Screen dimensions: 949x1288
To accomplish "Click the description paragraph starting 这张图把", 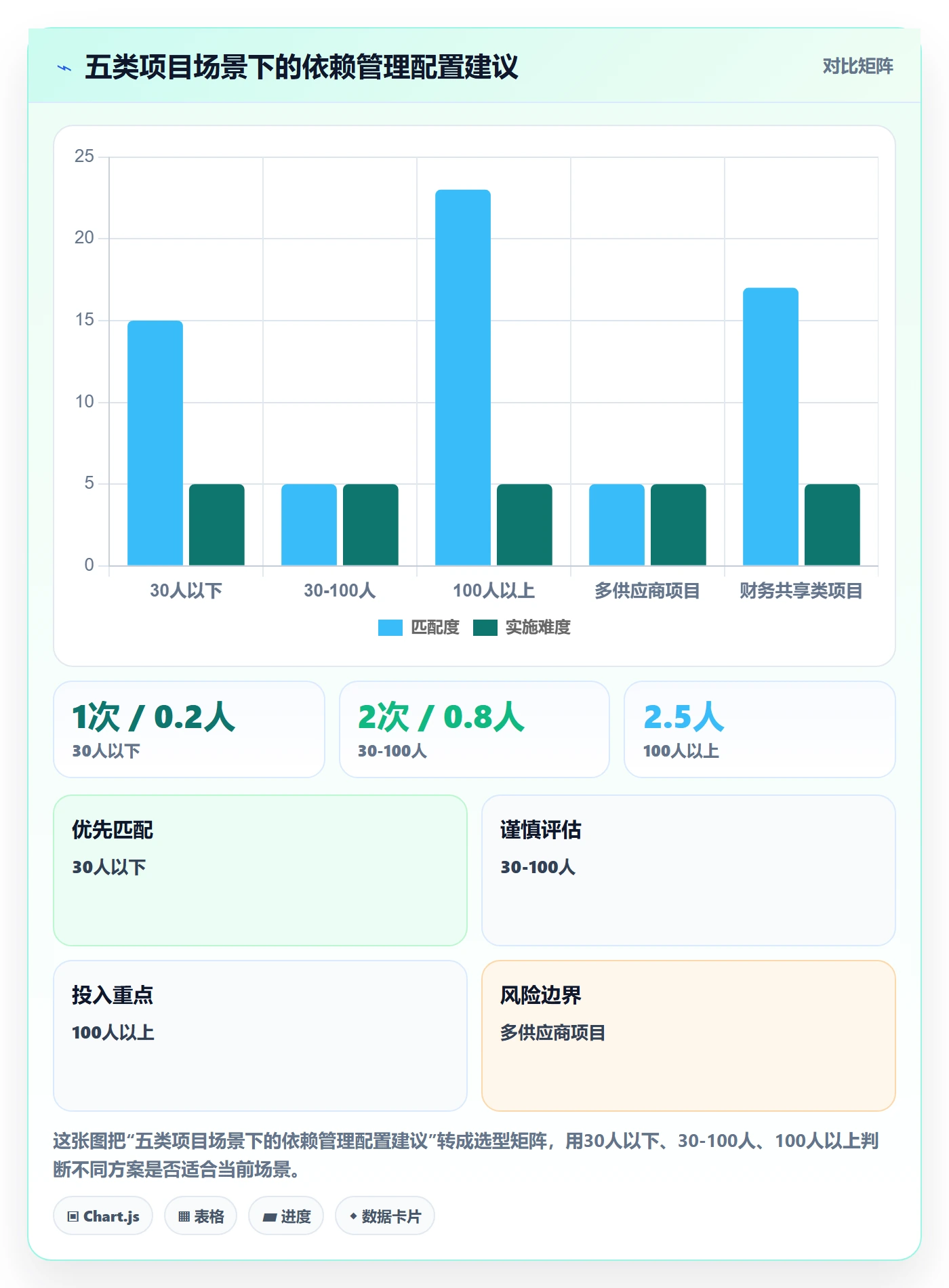I will [x=466, y=1155].
